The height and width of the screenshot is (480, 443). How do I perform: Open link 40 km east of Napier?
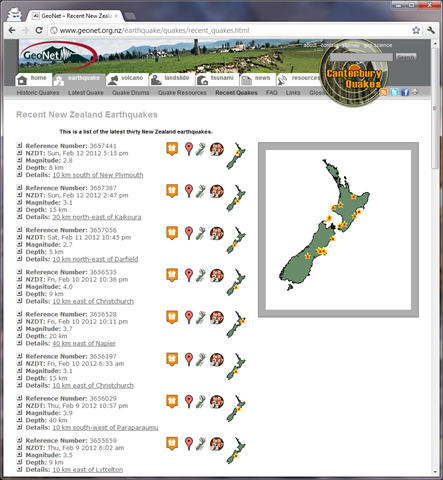(84, 343)
